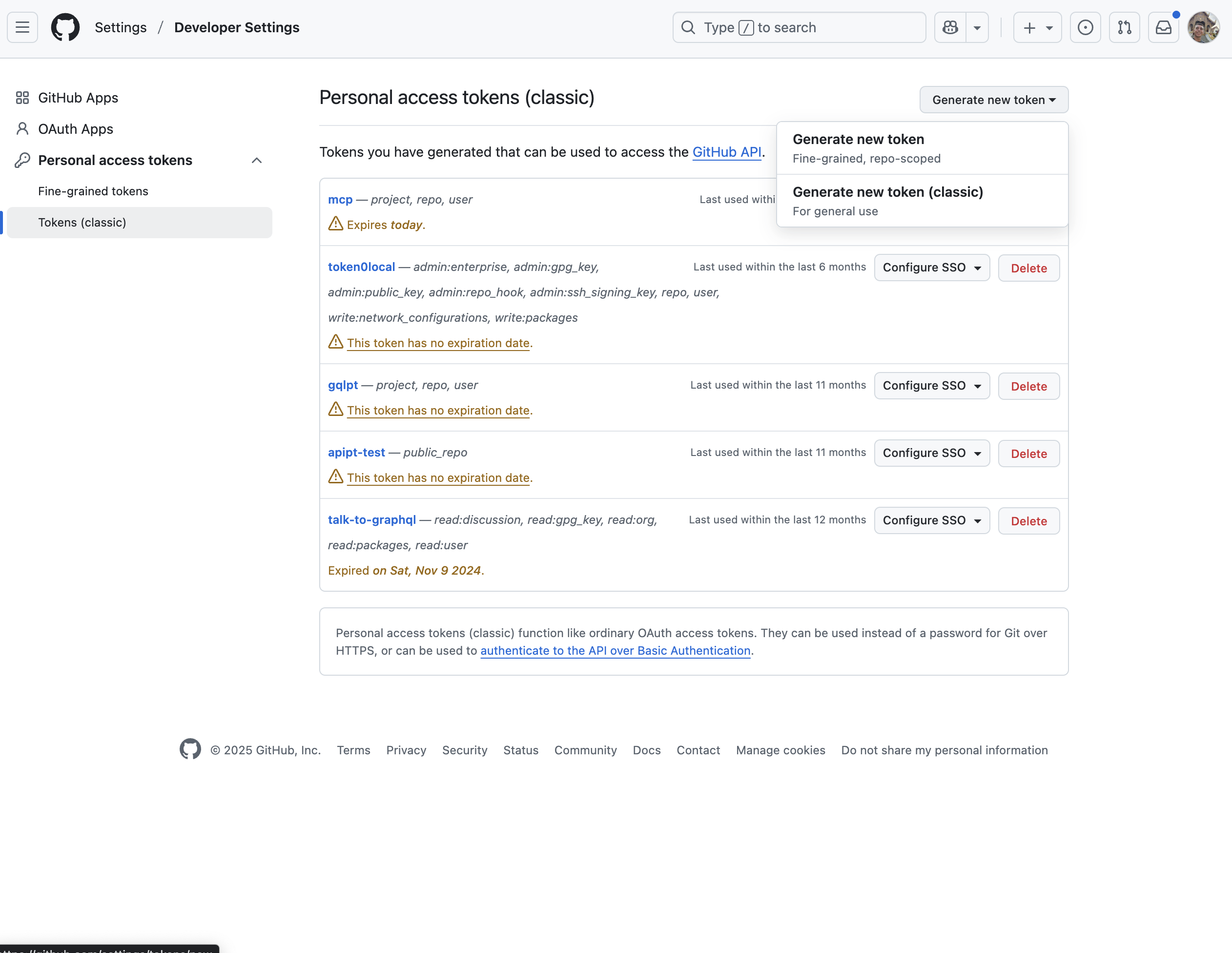Viewport: 1232px width, 953px height.
Task: Delete the gqlpt token
Action: tap(1028, 386)
